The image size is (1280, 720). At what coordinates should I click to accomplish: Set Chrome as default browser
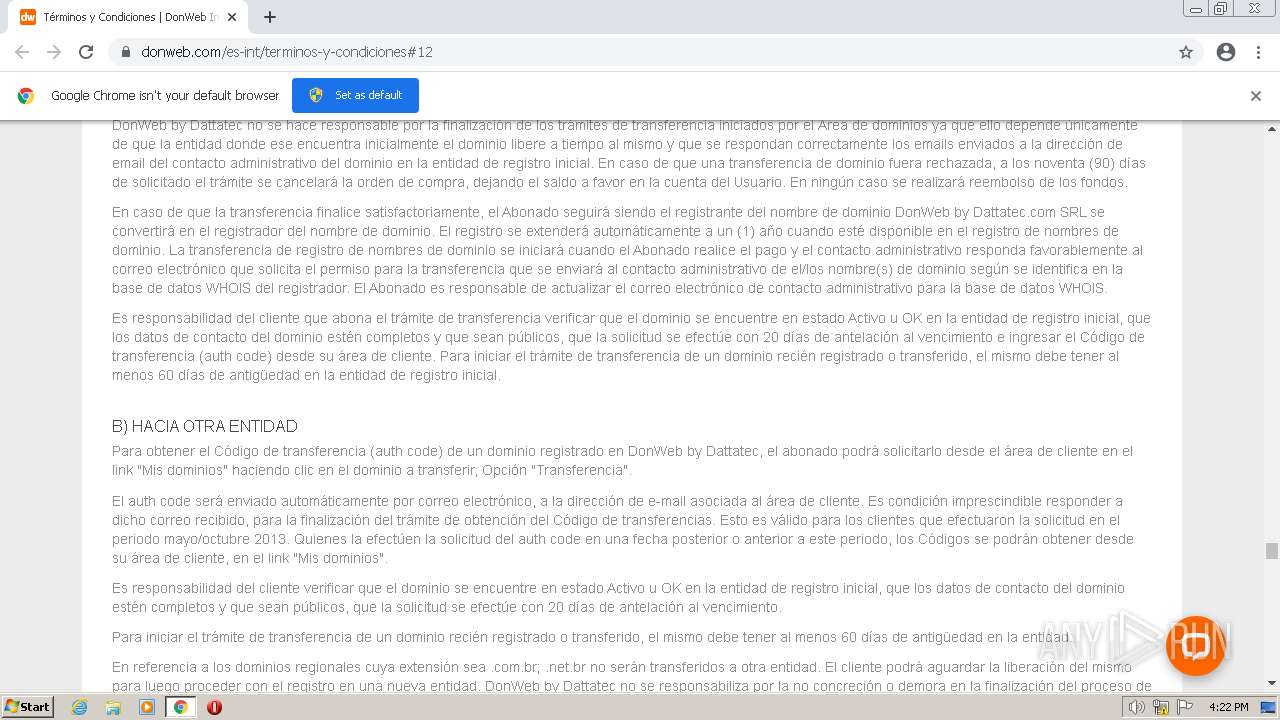pos(355,95)
